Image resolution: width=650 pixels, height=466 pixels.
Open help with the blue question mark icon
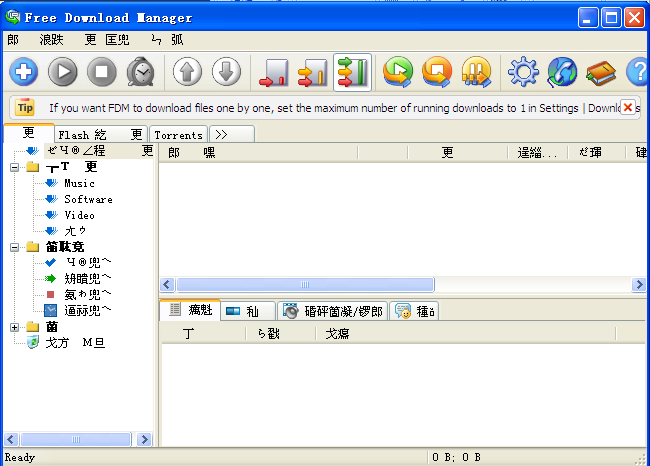click(636, 72)
